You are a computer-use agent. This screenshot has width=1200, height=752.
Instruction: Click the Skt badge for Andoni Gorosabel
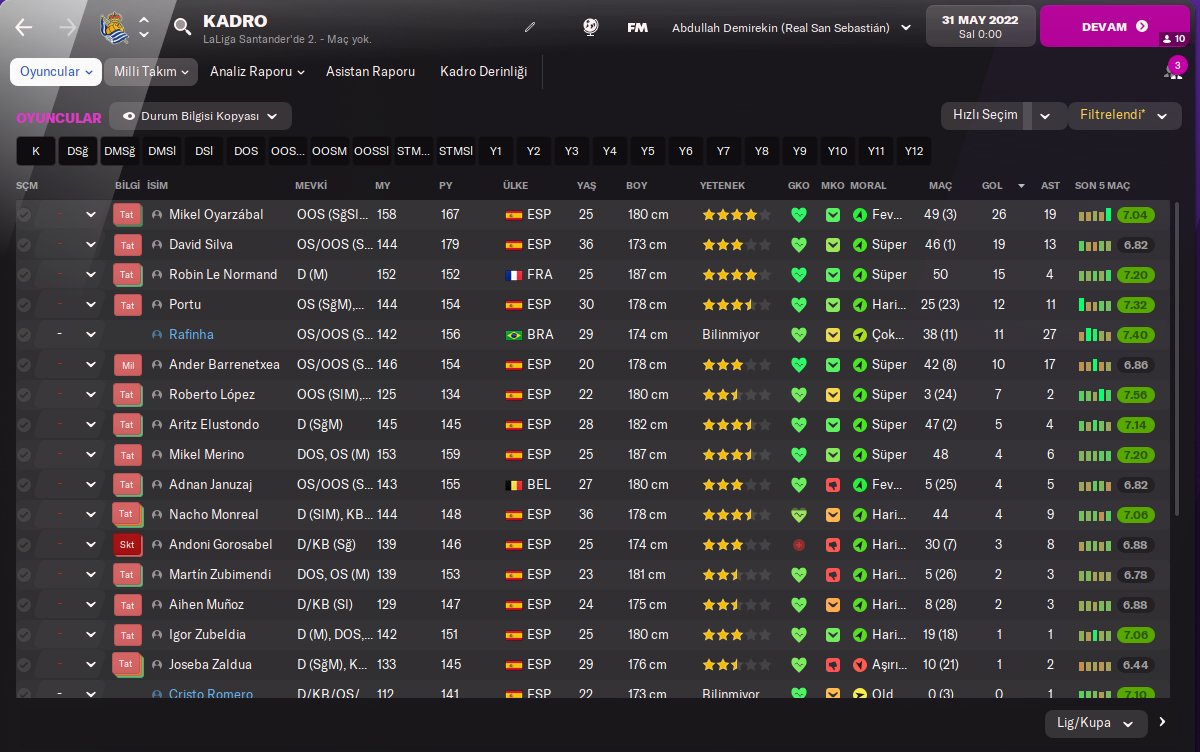(x=127, y=545)
